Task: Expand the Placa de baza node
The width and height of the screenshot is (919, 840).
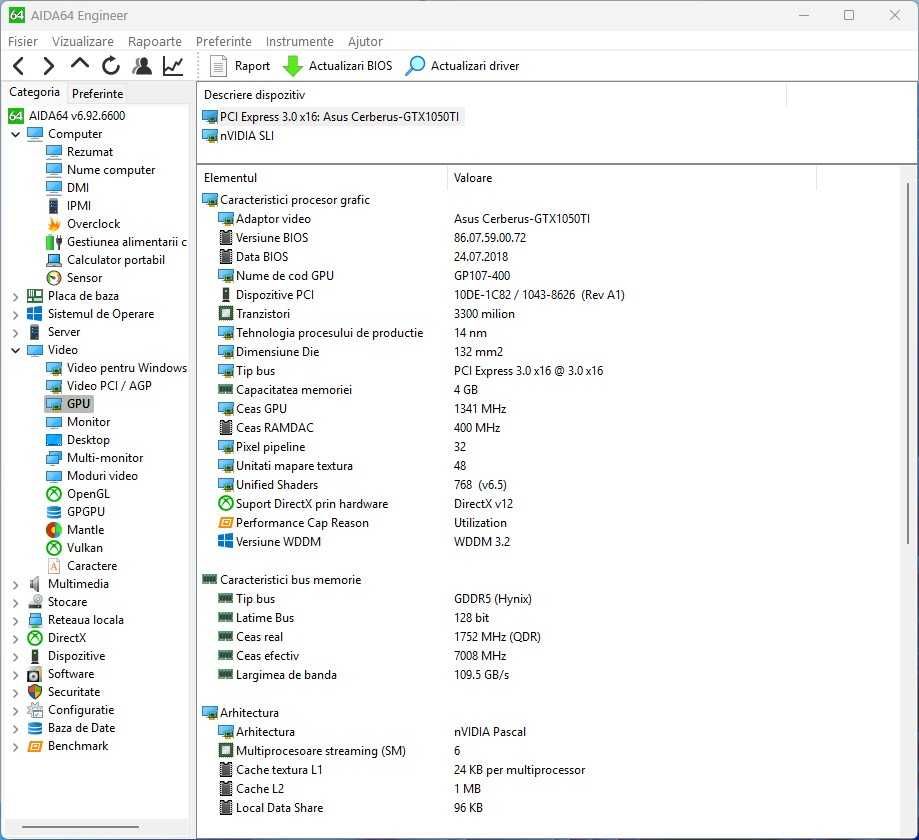Action: pos(16,297)
